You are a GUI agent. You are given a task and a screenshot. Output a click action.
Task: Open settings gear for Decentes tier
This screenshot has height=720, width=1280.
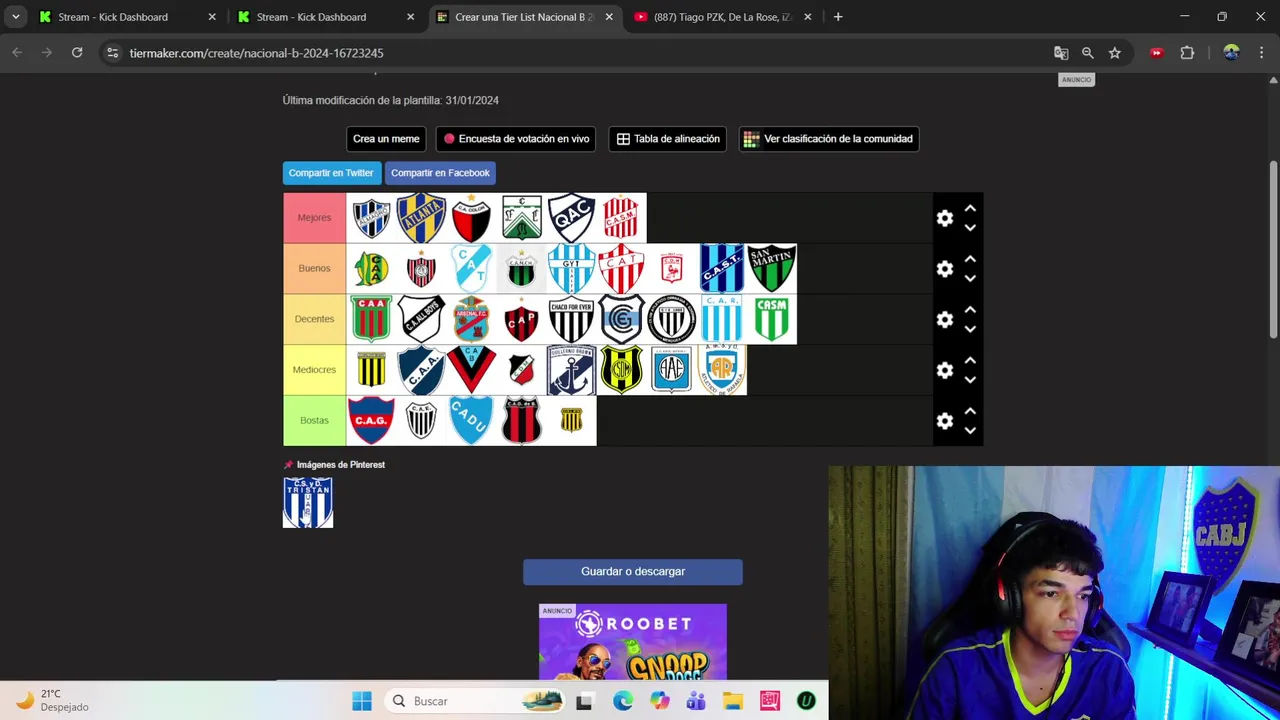(945, 319)
